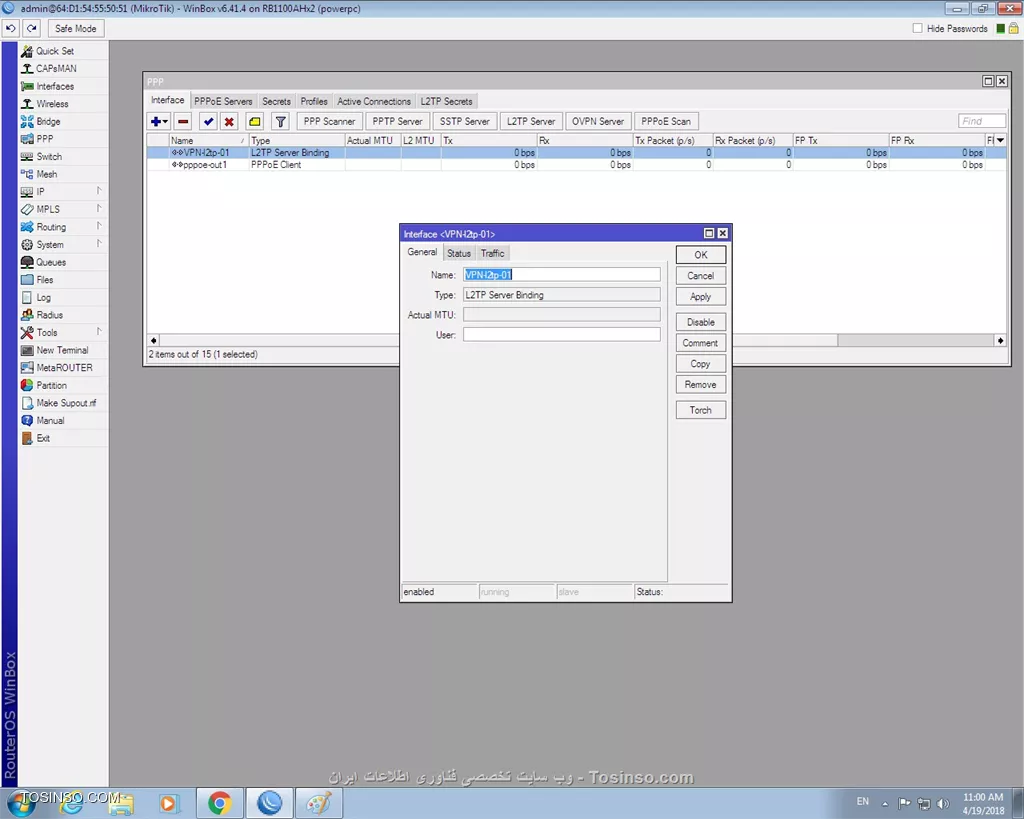Screen dimensions: 1024x819
Task: Toggle the Hide Passwords checkbox
Action: (918, 28)
